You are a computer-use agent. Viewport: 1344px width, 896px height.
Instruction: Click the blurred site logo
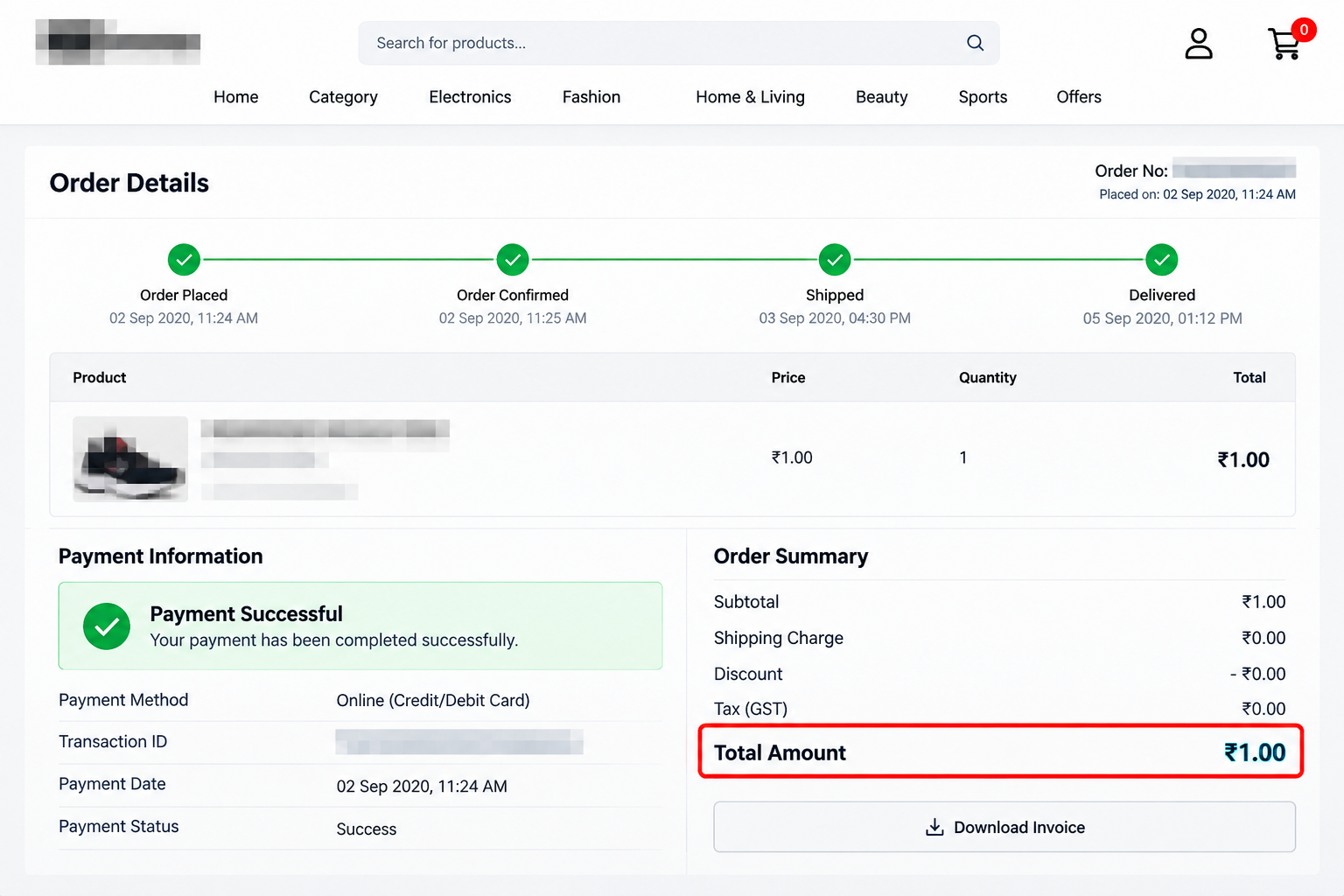118,42
